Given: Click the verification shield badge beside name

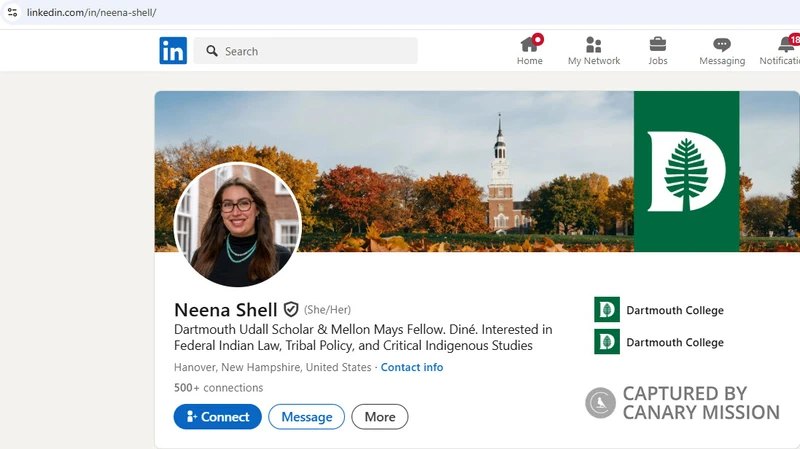Looking at the screenshot, I should 291,309.
